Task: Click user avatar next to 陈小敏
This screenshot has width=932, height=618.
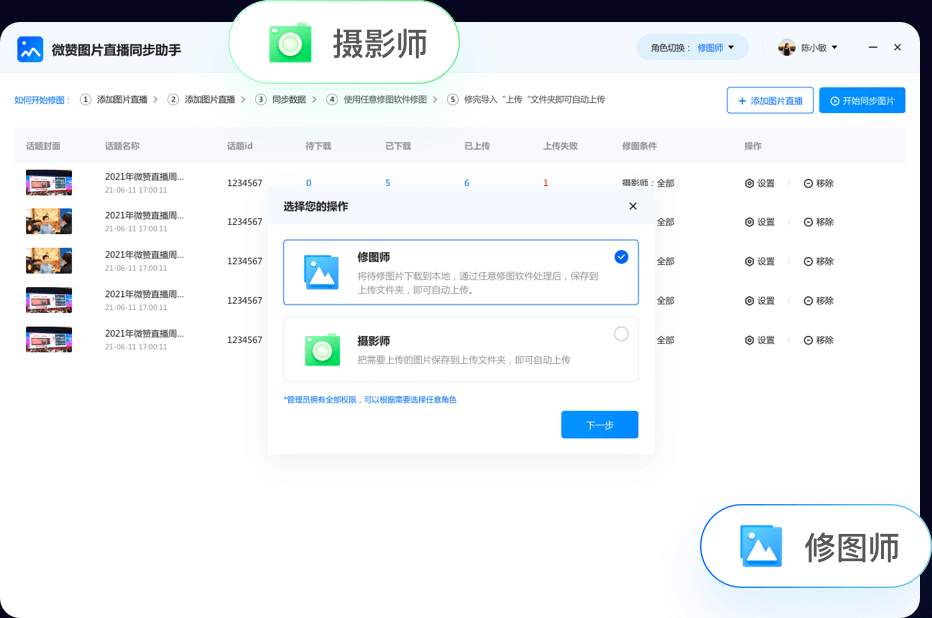Action: click(787, 48)
